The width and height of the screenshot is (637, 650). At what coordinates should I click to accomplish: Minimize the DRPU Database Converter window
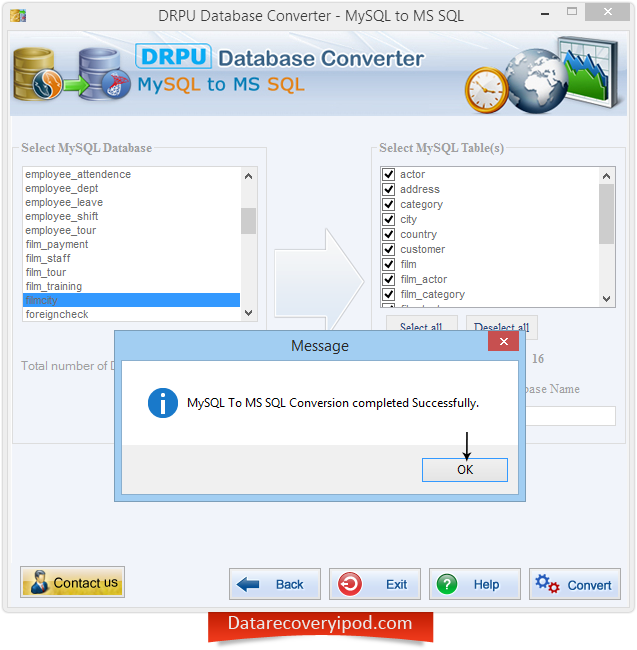[x=545, y=13]
